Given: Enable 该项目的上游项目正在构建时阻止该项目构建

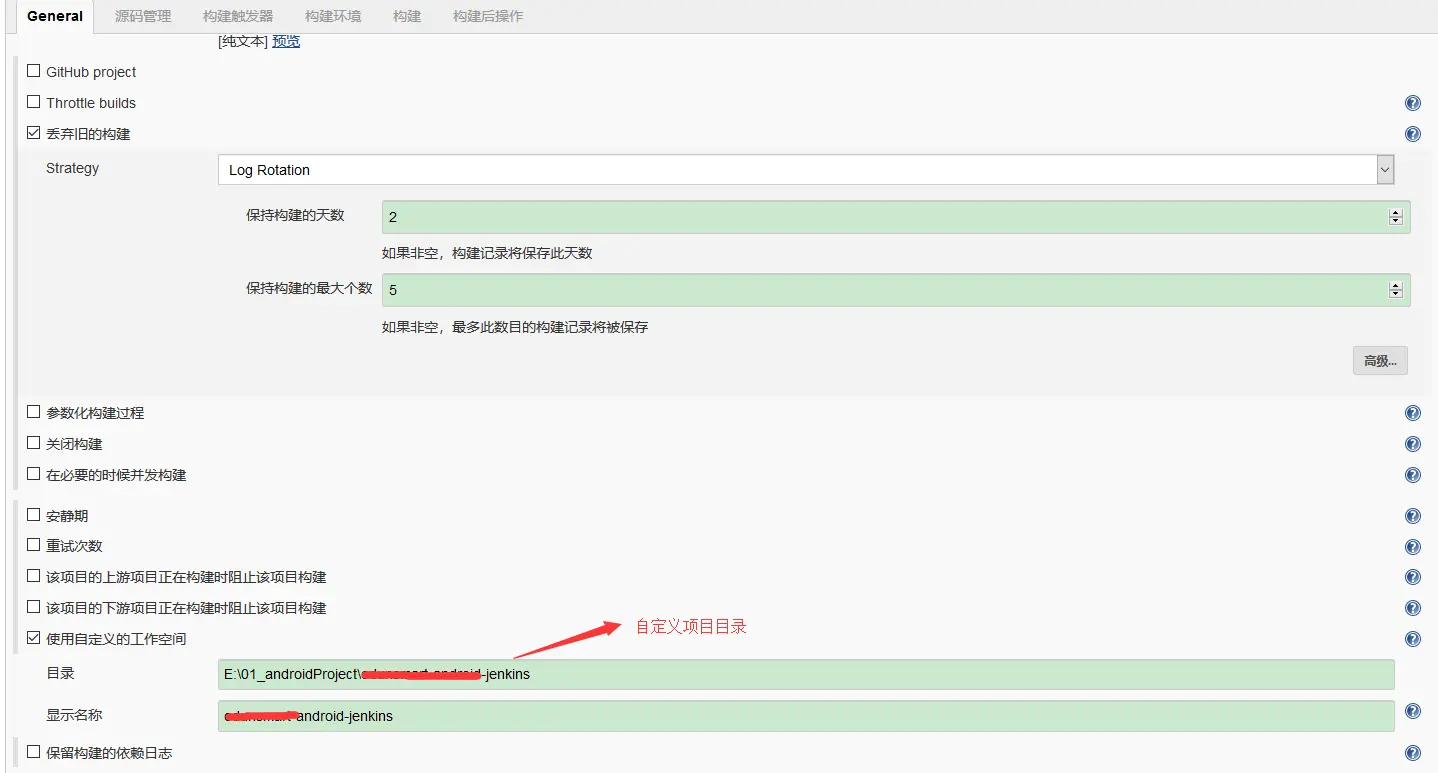Looking at the screenshot, I should [34, 576].
